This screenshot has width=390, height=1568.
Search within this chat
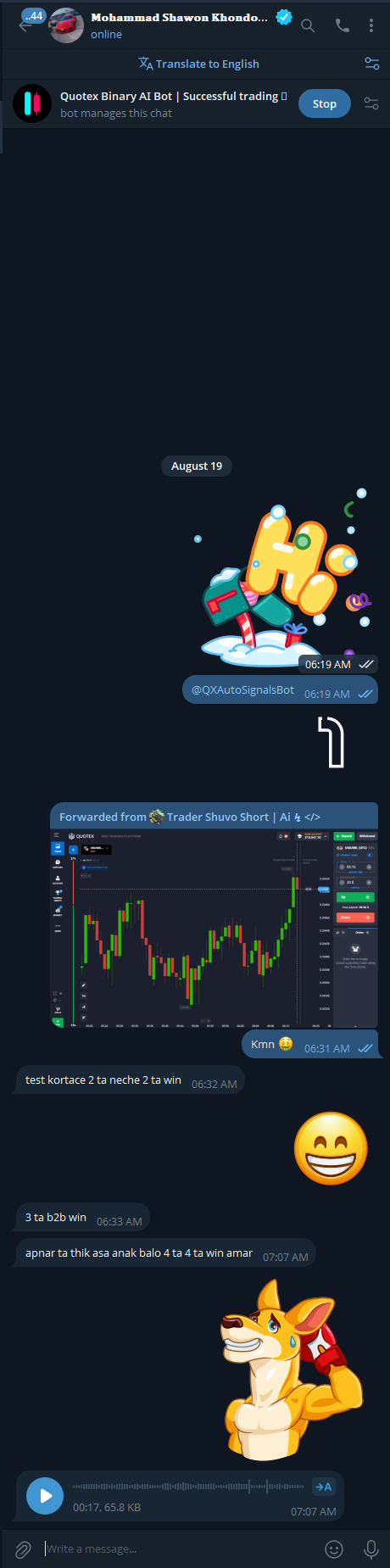[x=308, y=25]
